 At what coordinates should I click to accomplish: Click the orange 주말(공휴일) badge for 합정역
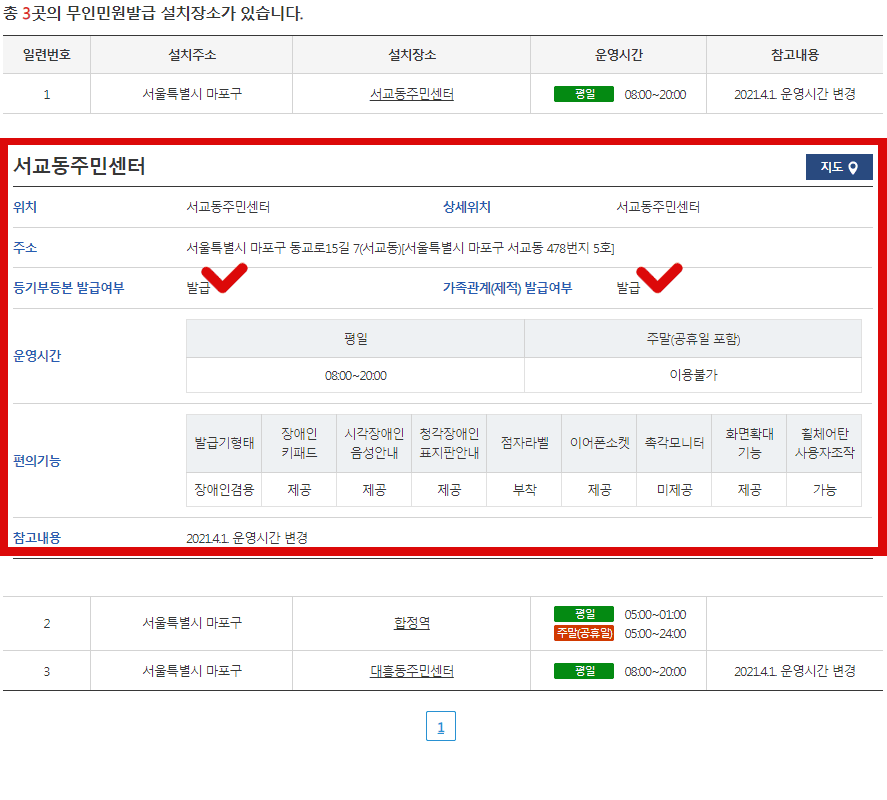(x=583, y=632)
